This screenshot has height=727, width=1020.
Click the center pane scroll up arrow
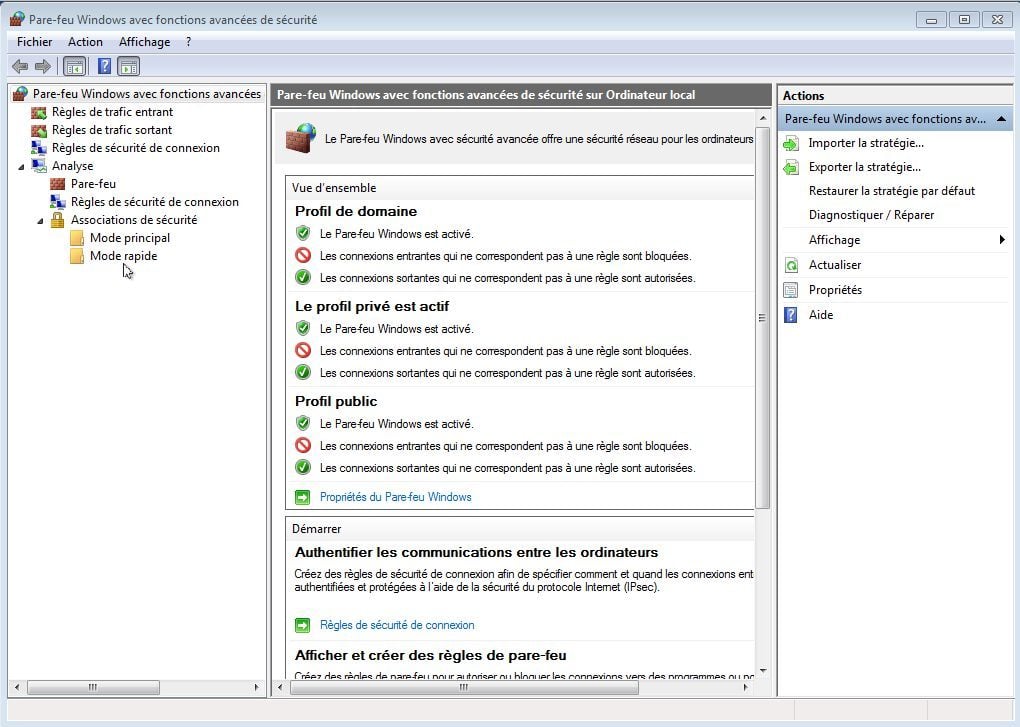[762, 118]
